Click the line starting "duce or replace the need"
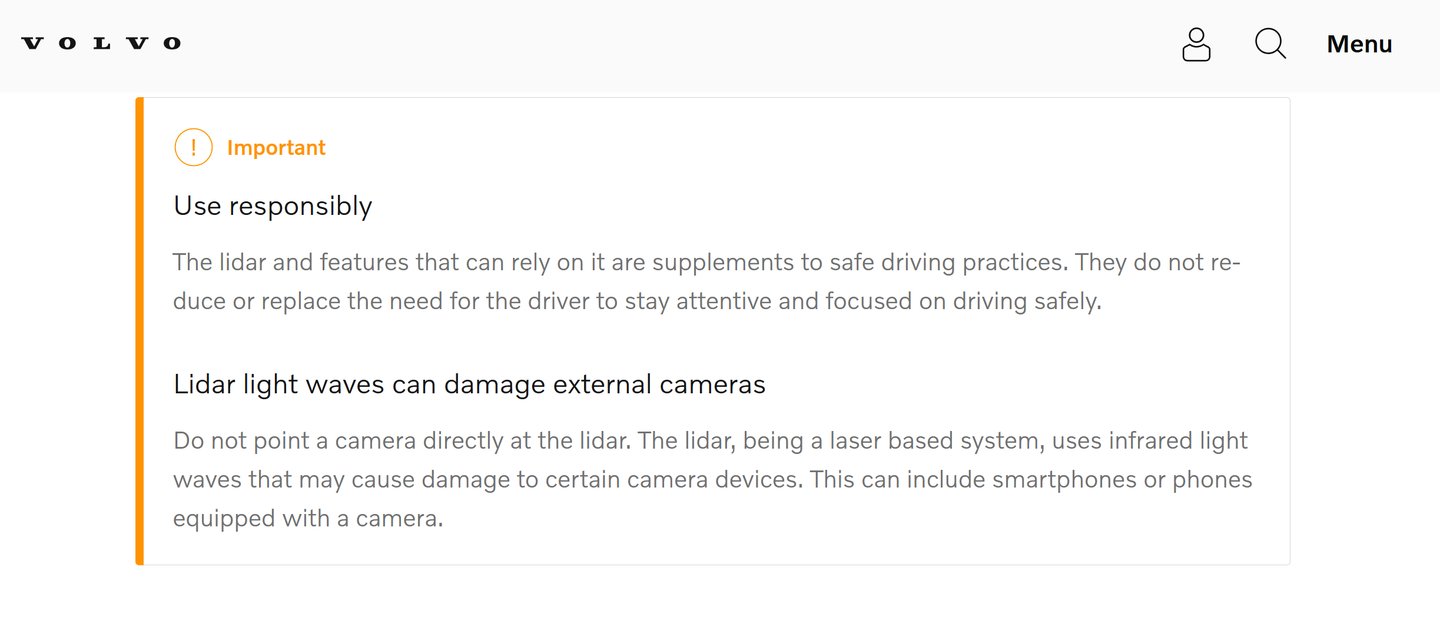 pyautogui.click(x=637, y=301)
